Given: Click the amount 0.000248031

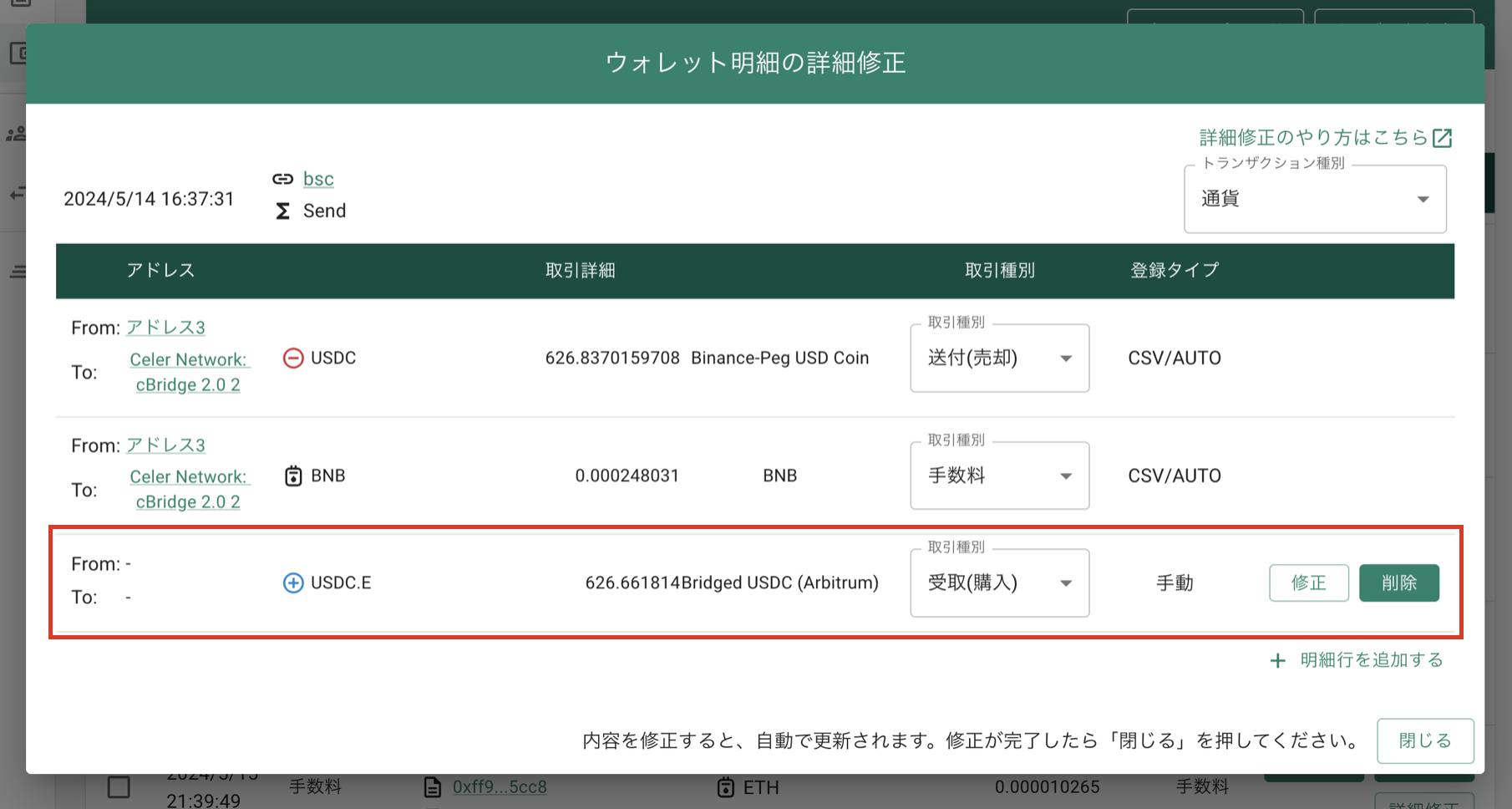Looking at the screenshot, I should (627, 476).
